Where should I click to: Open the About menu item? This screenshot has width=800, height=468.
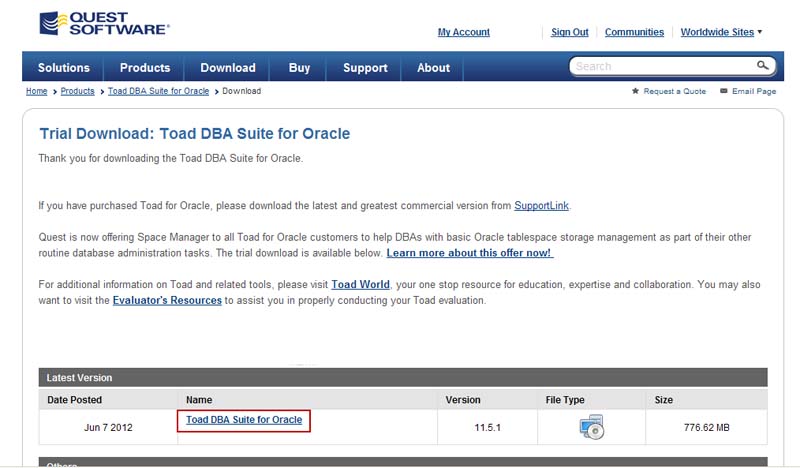pyautogui.click(x=433, y=68)
